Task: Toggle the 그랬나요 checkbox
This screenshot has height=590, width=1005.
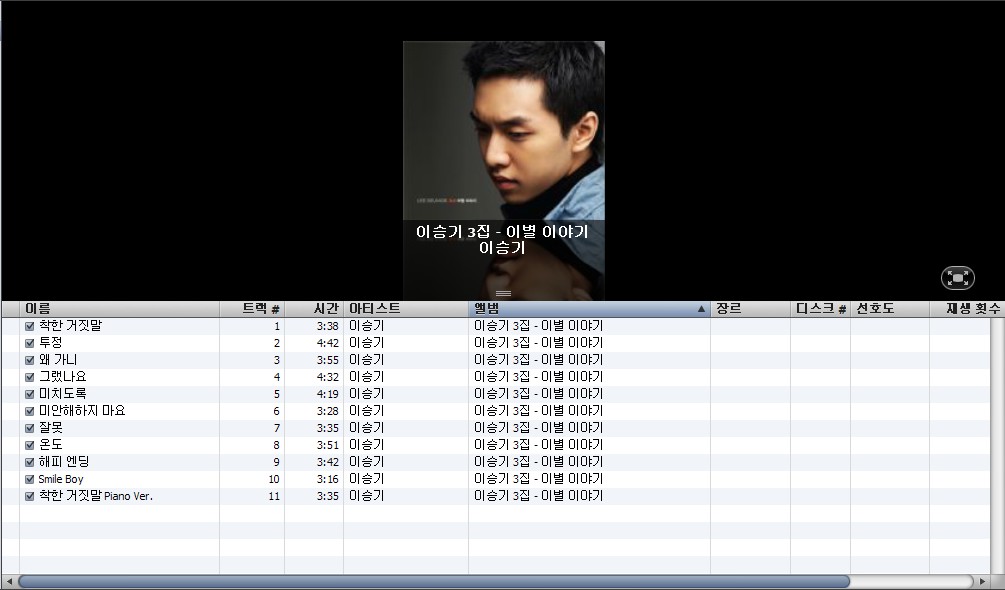Action: (x=29, y=377)
